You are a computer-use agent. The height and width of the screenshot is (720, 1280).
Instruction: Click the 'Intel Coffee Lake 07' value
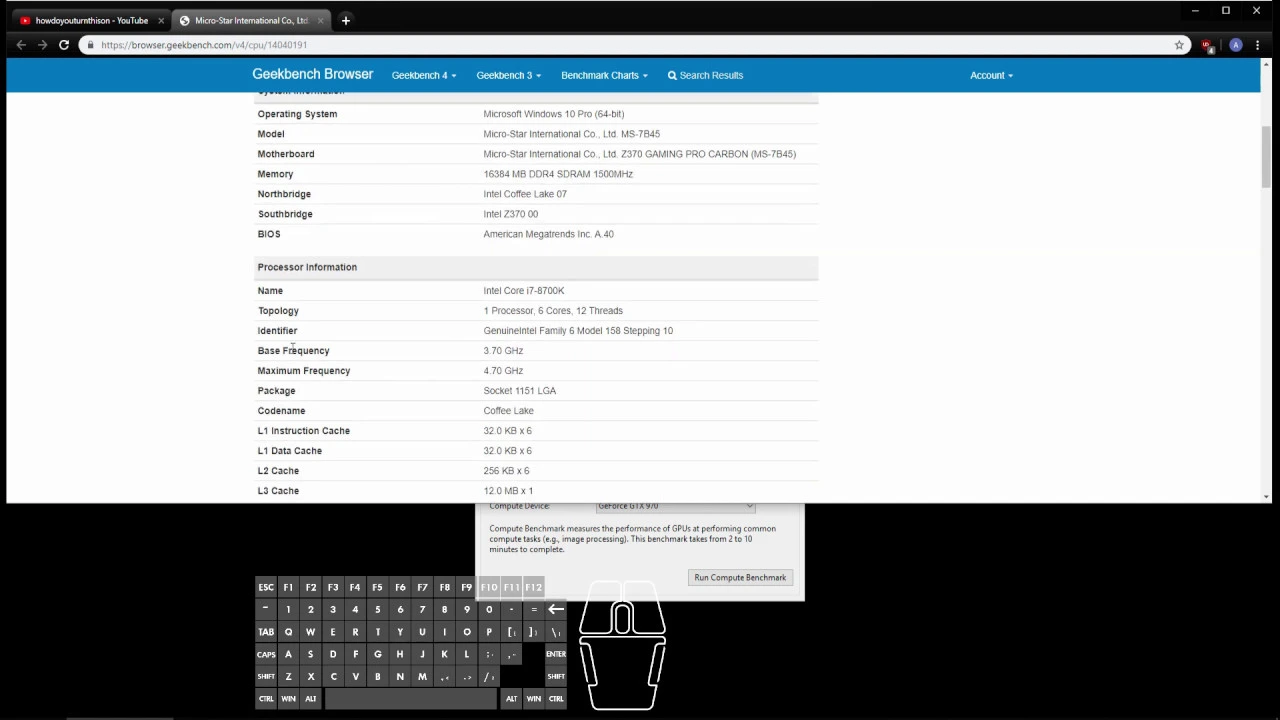525,194
